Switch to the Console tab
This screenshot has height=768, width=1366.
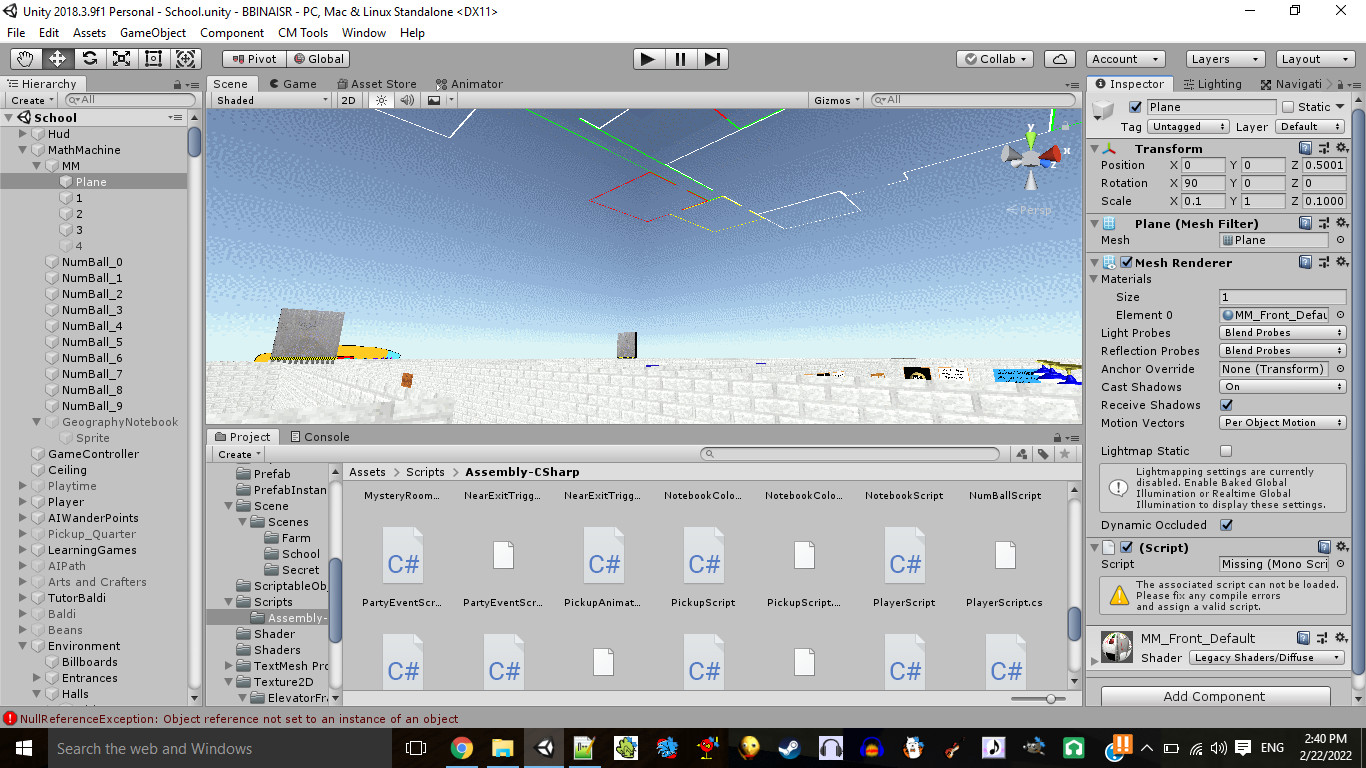pos(320,437)
